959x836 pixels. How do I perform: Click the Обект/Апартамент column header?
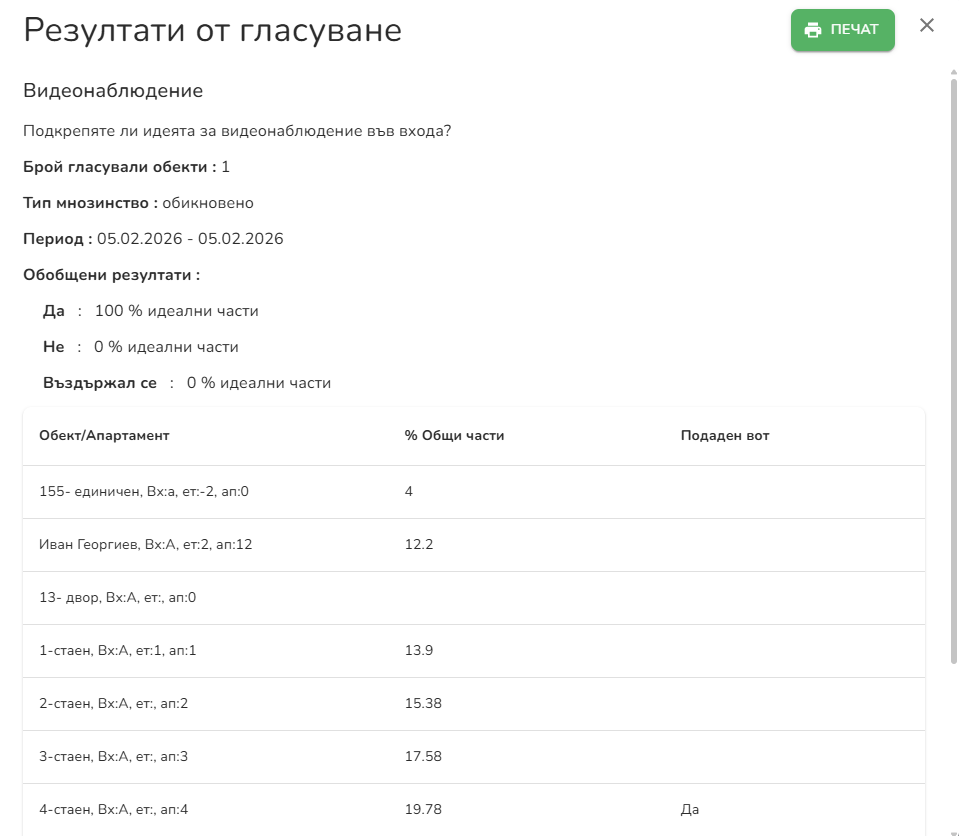104,435
